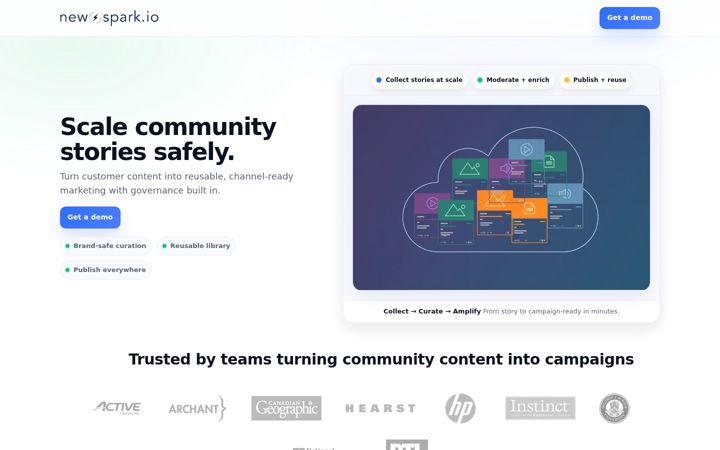Click the Archant logo

[x=197, y=408]
